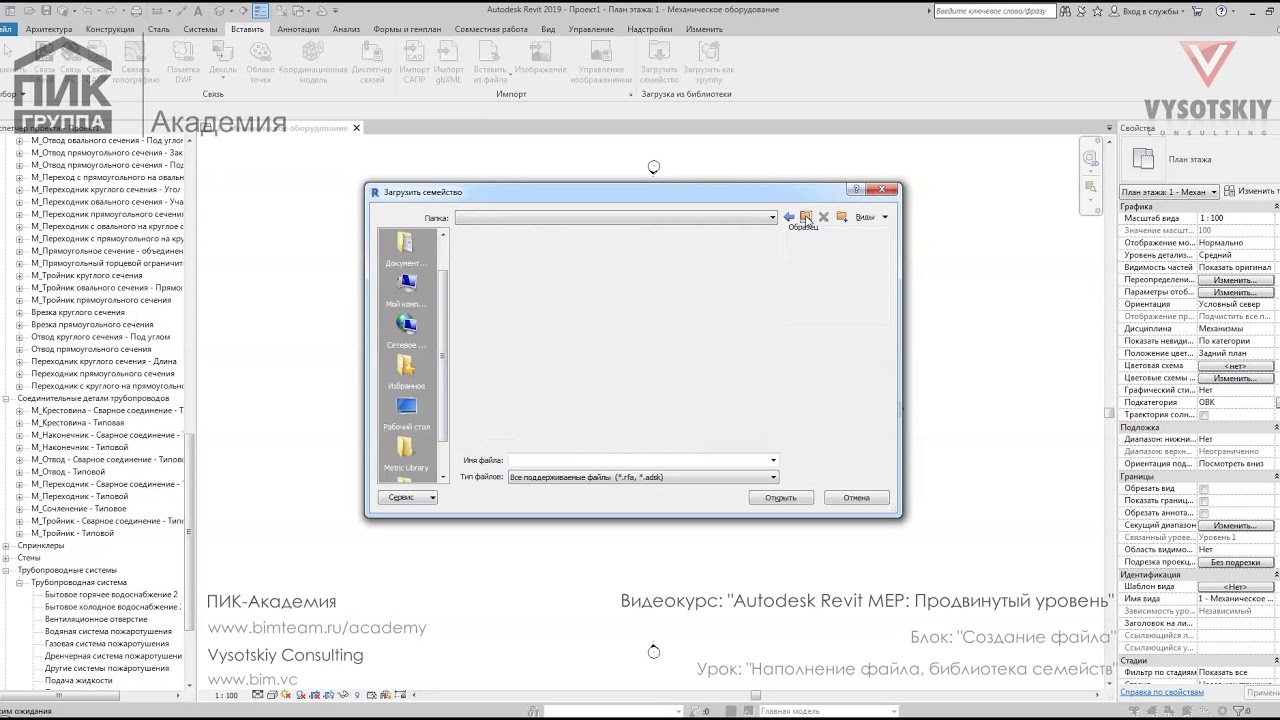The width and height of the screenshot is (1280, 720).
Task: Open the Архитектура ribbon tab
Action: [x=49, y=29]
